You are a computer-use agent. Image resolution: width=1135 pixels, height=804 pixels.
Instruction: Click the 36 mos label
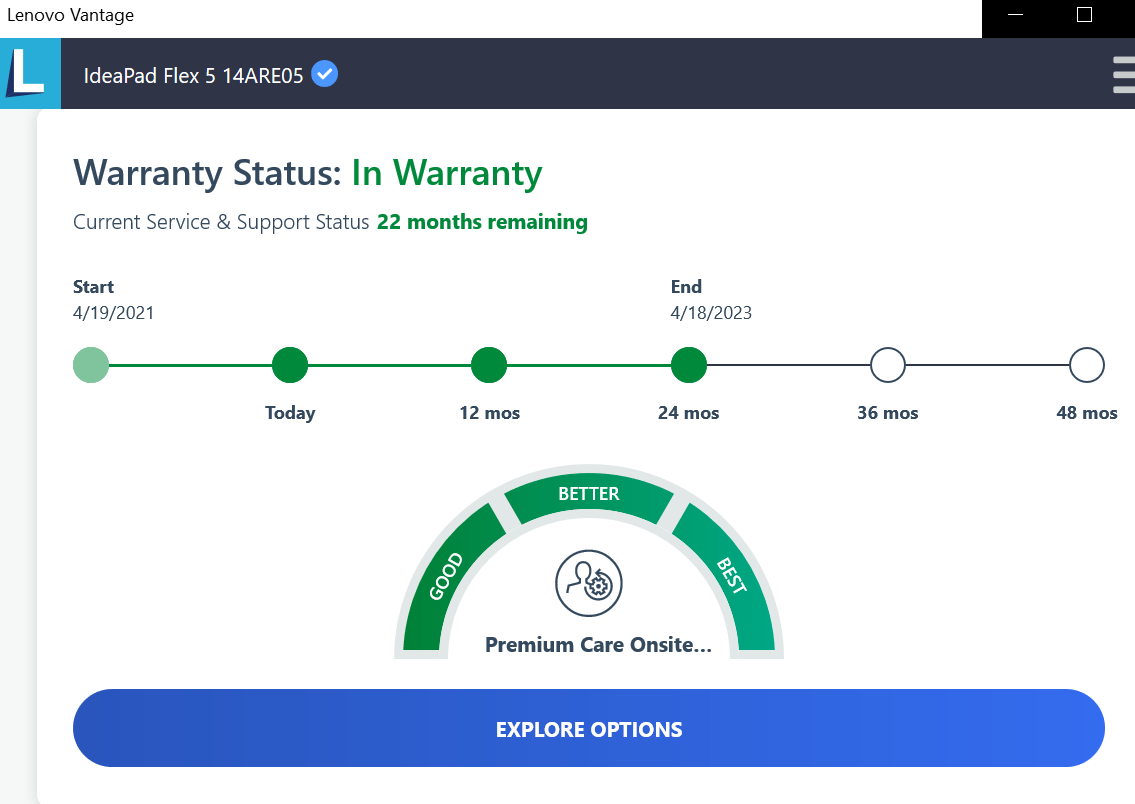pos(887,412)
